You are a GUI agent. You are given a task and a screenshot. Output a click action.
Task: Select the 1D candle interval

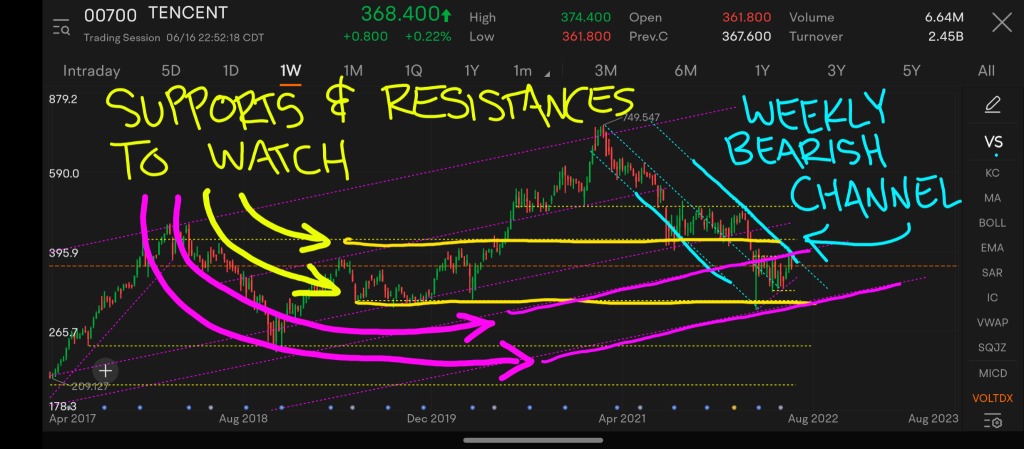coord(231,70)
